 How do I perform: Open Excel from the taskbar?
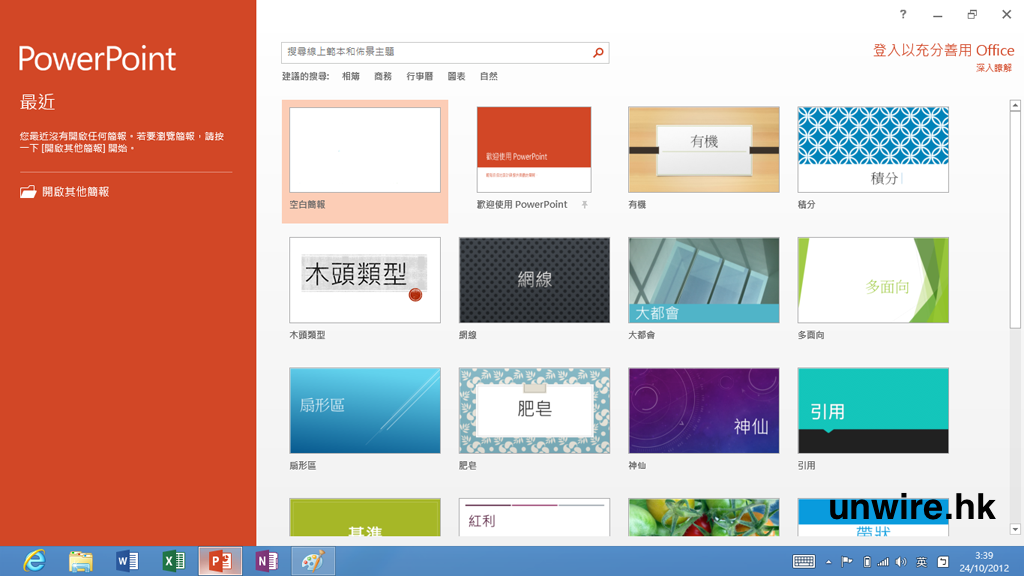point(174,561)
